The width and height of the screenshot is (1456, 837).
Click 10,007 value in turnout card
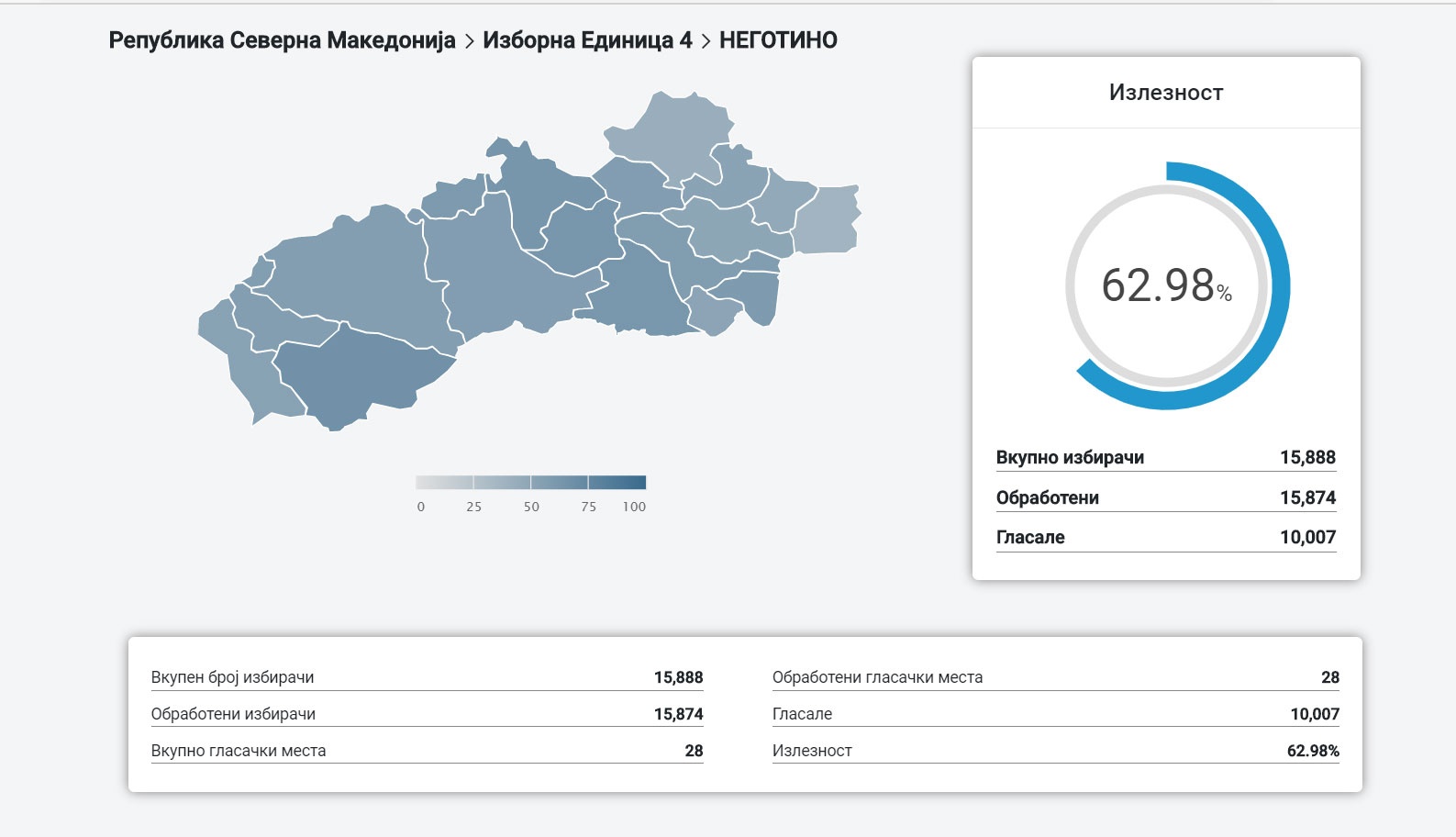click(1307, 537)
